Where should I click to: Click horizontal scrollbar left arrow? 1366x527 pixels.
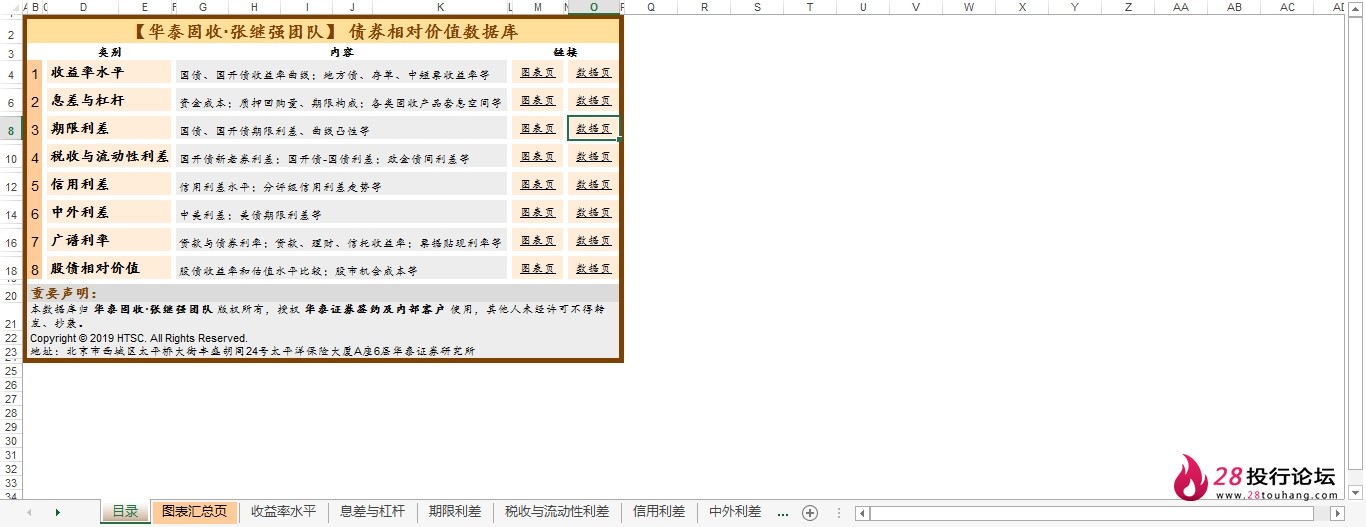tap(862, 513)
